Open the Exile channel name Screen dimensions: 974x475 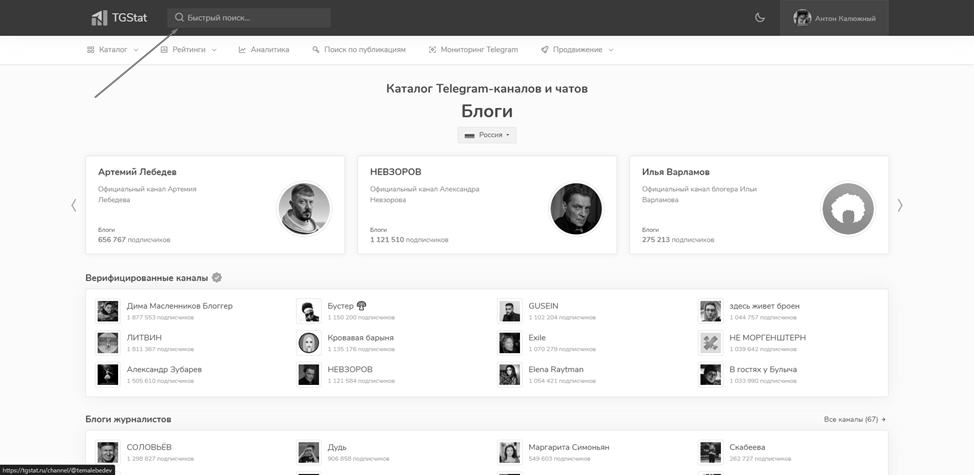coord(537,338)
